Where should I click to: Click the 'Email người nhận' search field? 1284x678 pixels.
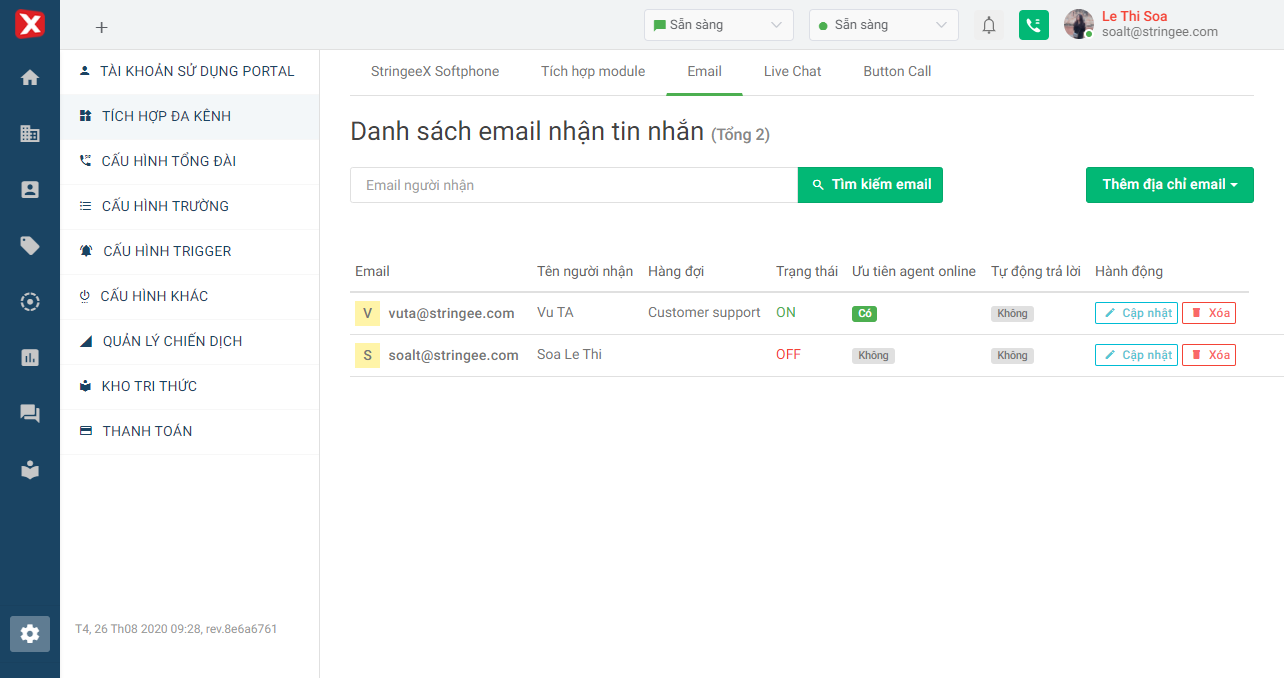pyautogui.click(x=573, y=185)
